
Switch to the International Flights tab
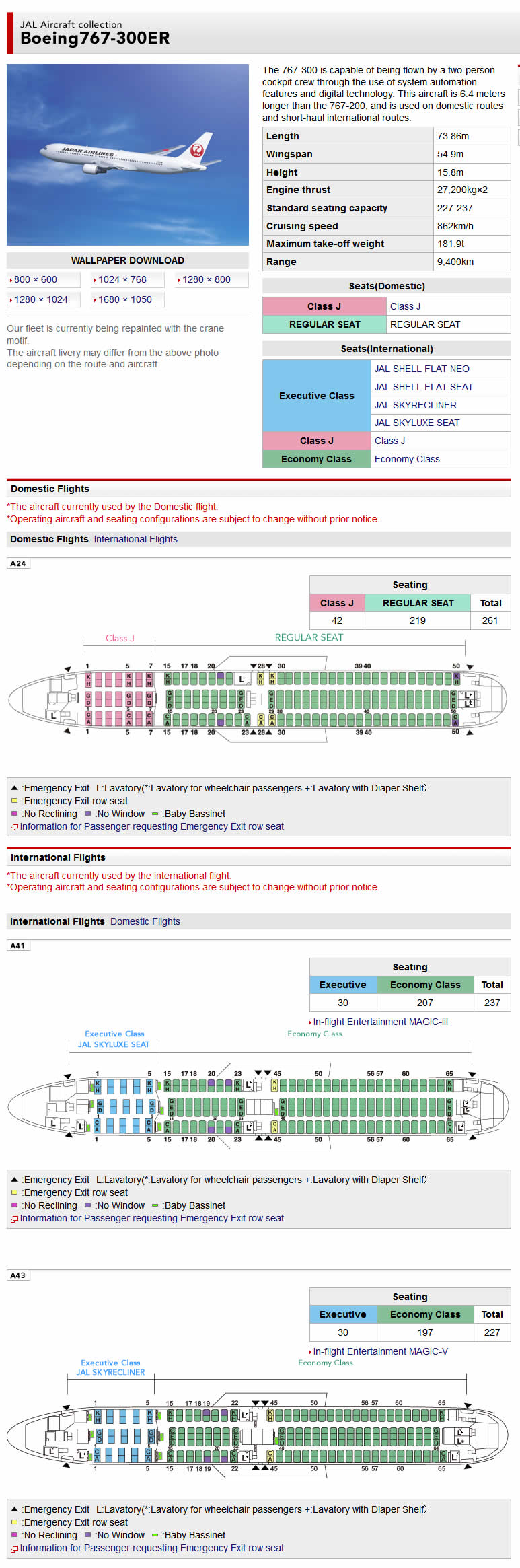(135, 538)
